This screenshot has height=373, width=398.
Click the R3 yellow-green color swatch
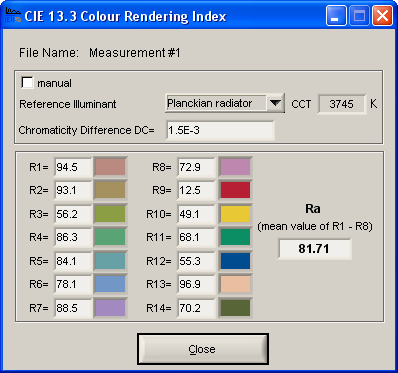(x=110, y=214)
